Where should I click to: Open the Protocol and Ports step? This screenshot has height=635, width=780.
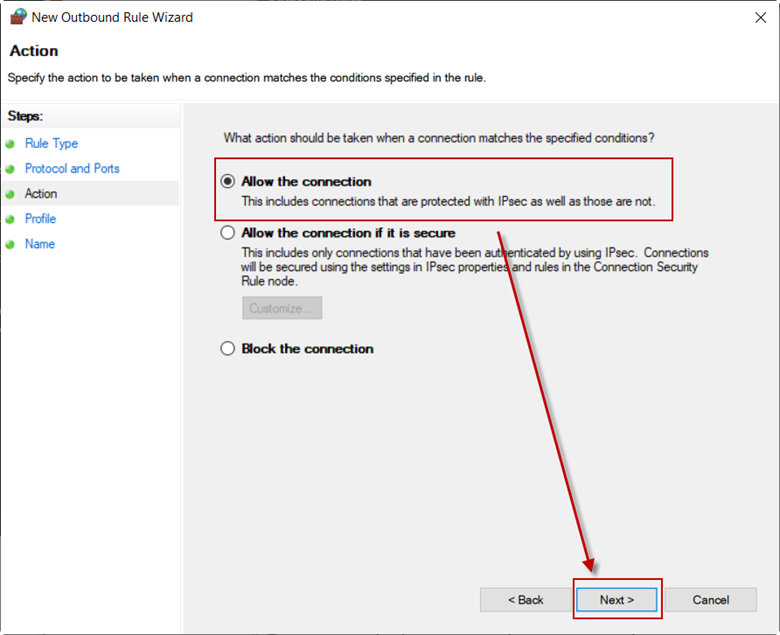click(x=72, y=169)
